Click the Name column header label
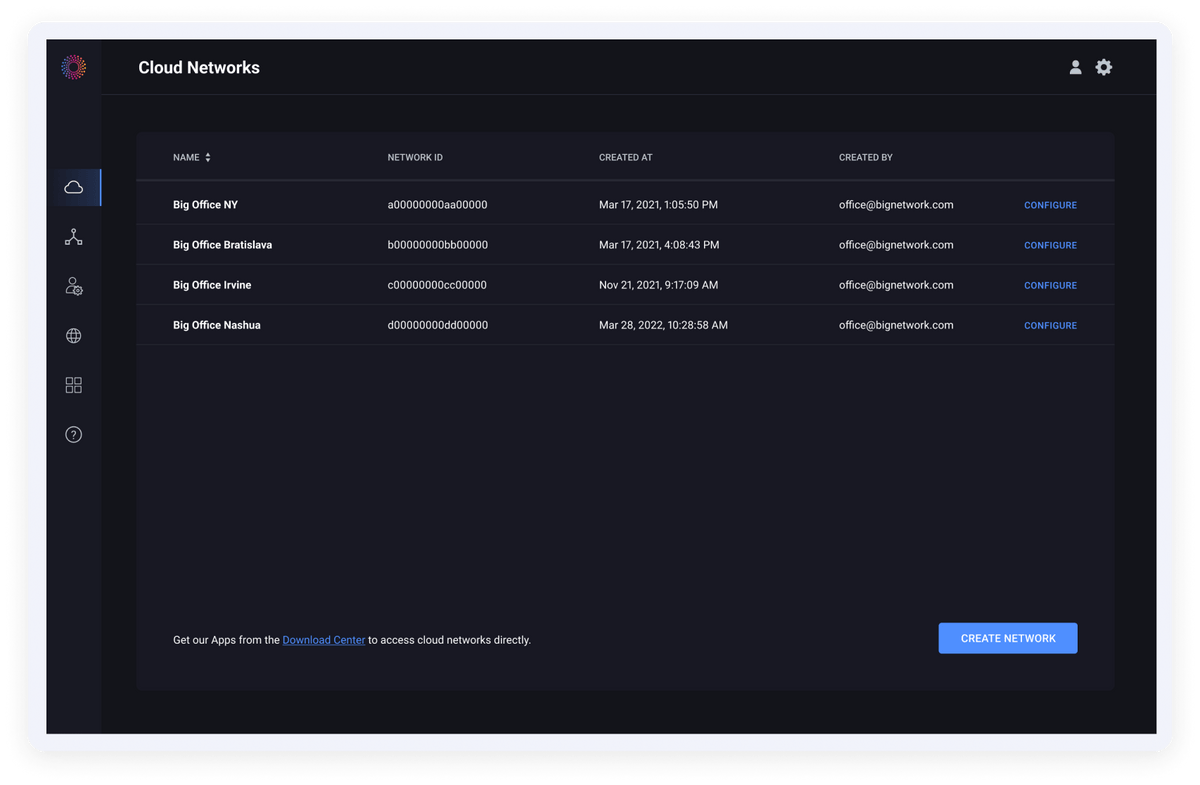Image resolution: width=1200 pixels, height=785 pixels. [186, 158]
